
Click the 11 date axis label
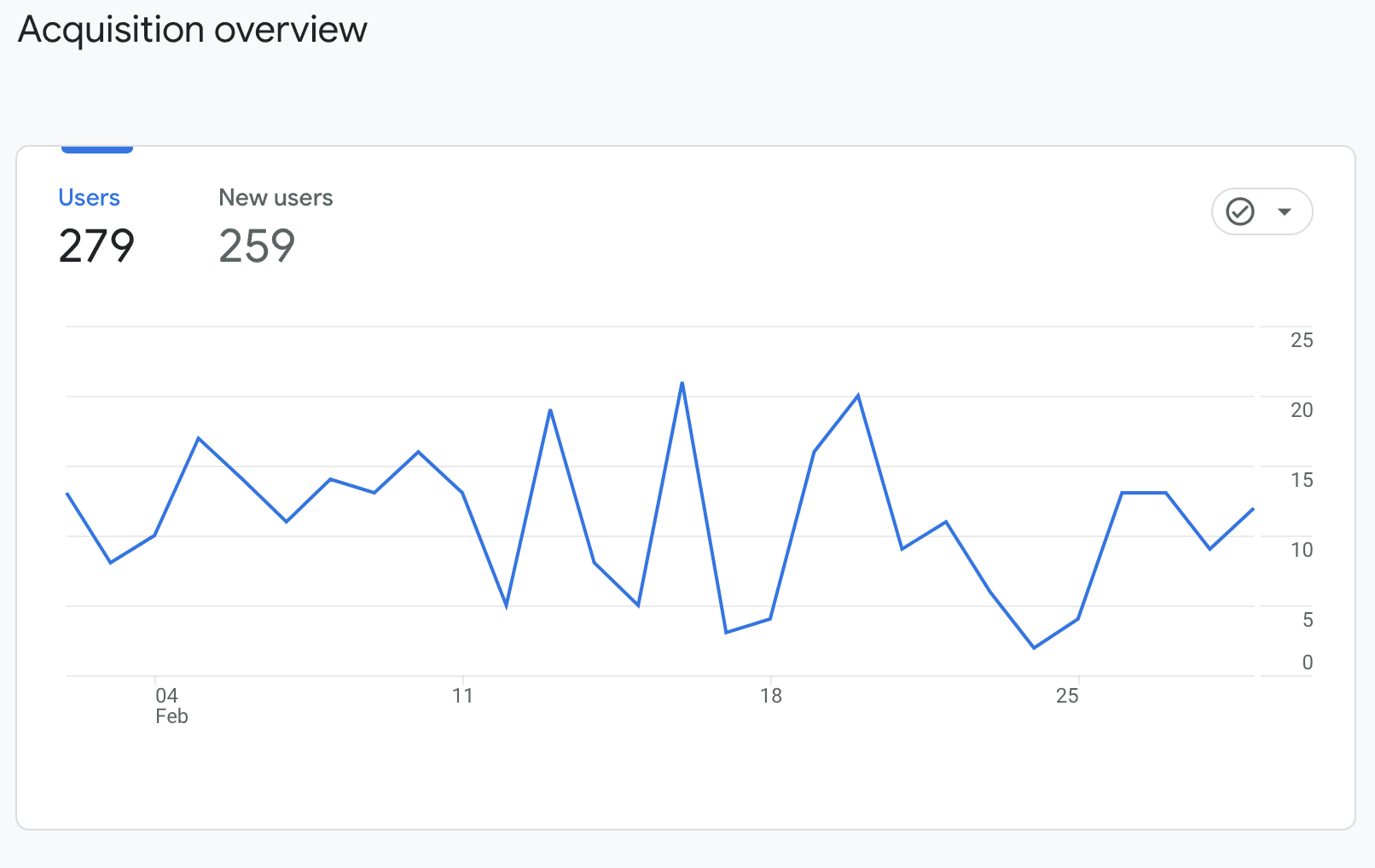click(x=462, y=696)
